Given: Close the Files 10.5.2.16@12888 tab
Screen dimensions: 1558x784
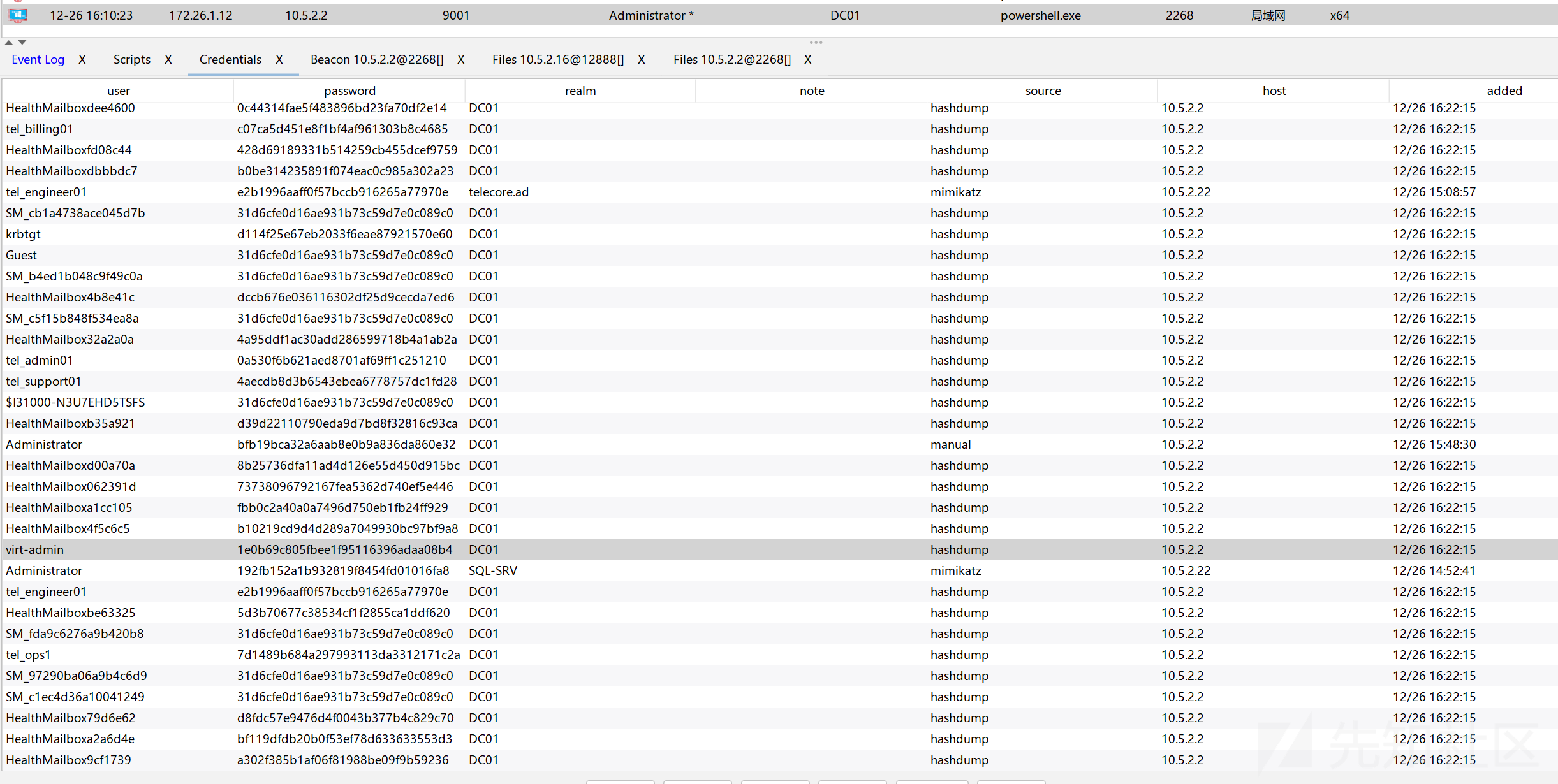Looking at the screenshot, I should tap(642, 59).
